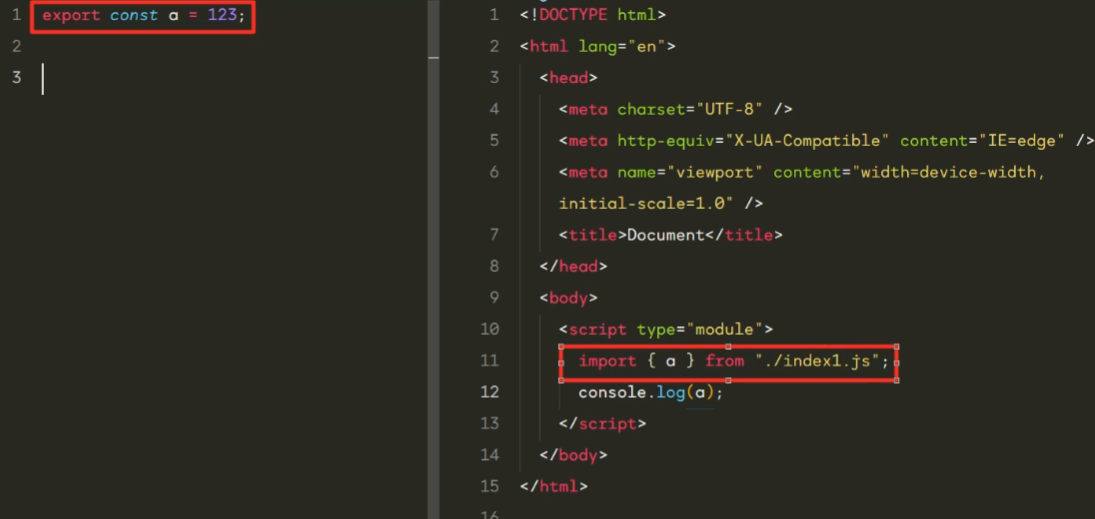Click the closing script tag
This screenshot has height=519, width=1095.
click(x=603, y=423)
